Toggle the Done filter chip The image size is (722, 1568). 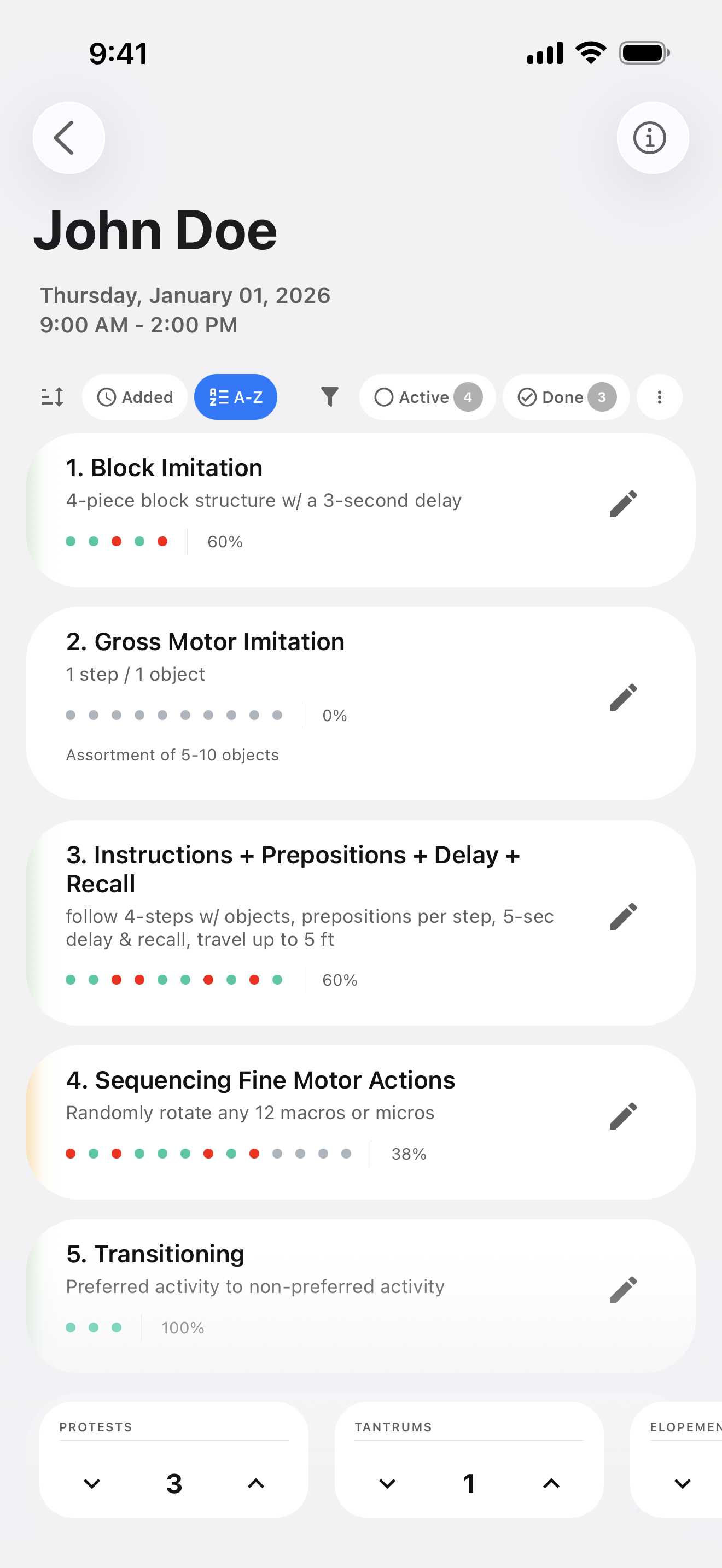565,397
